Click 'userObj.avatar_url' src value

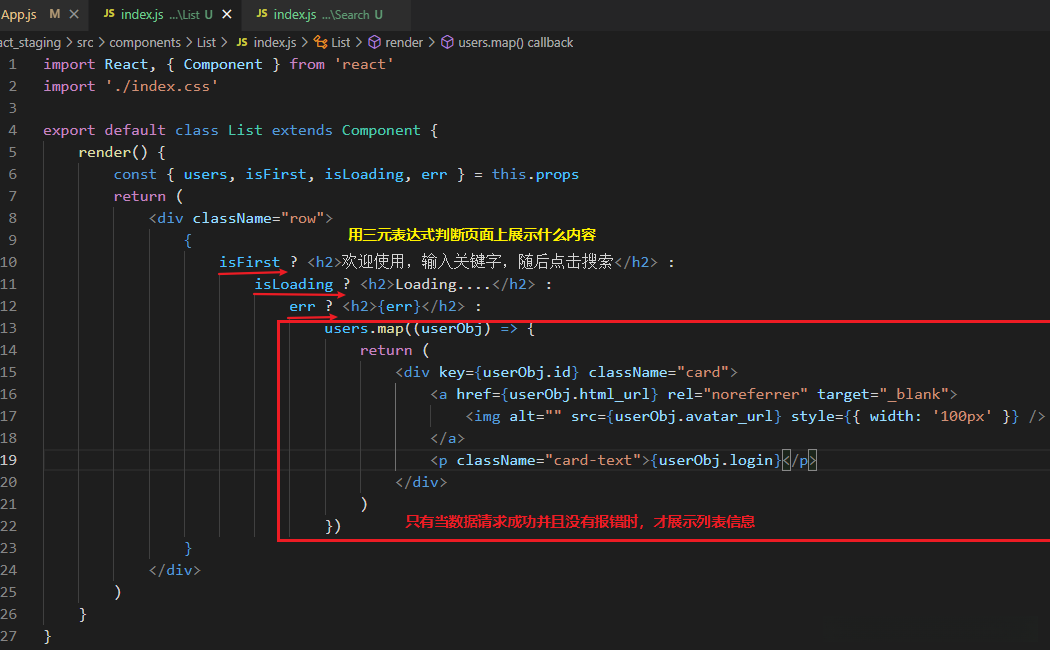(x=694, y=416)
